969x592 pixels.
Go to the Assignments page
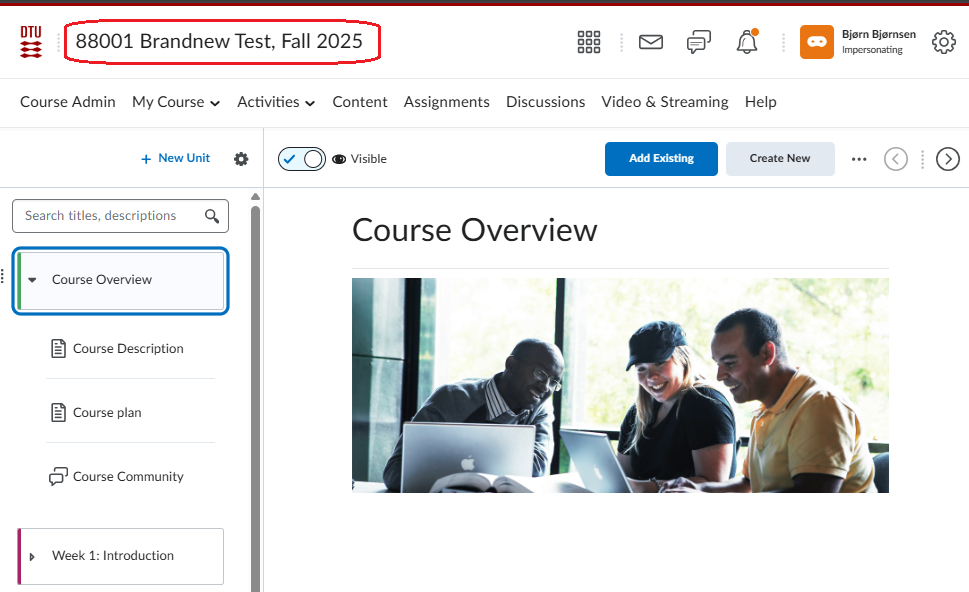pyautogui.click(x=446, y=102)
